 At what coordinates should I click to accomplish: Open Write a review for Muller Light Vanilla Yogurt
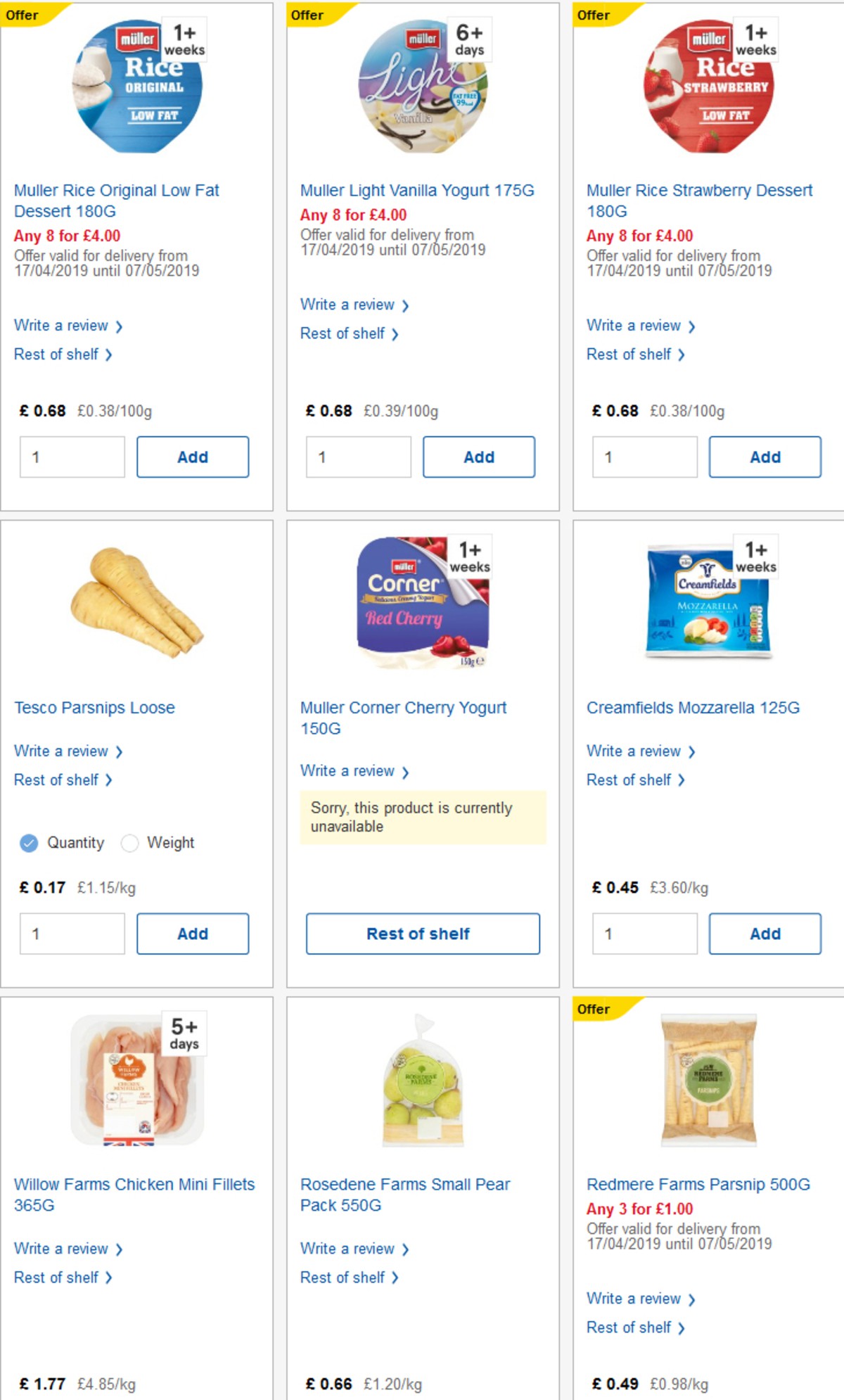[347, 304]
